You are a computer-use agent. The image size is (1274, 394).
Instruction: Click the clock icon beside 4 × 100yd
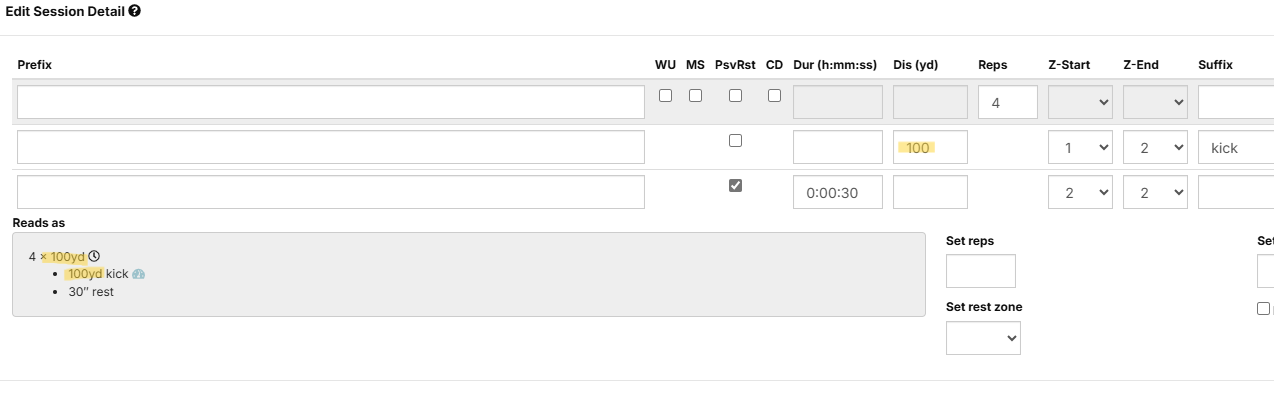tap(94, 256)
